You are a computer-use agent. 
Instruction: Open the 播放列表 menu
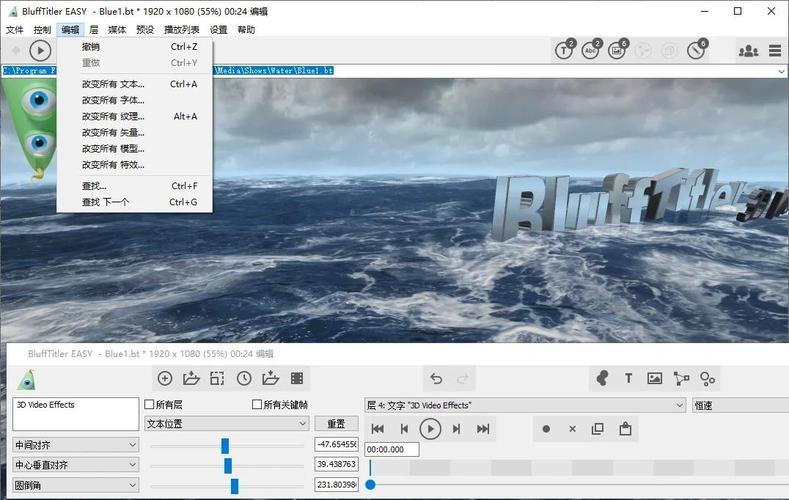182,30
